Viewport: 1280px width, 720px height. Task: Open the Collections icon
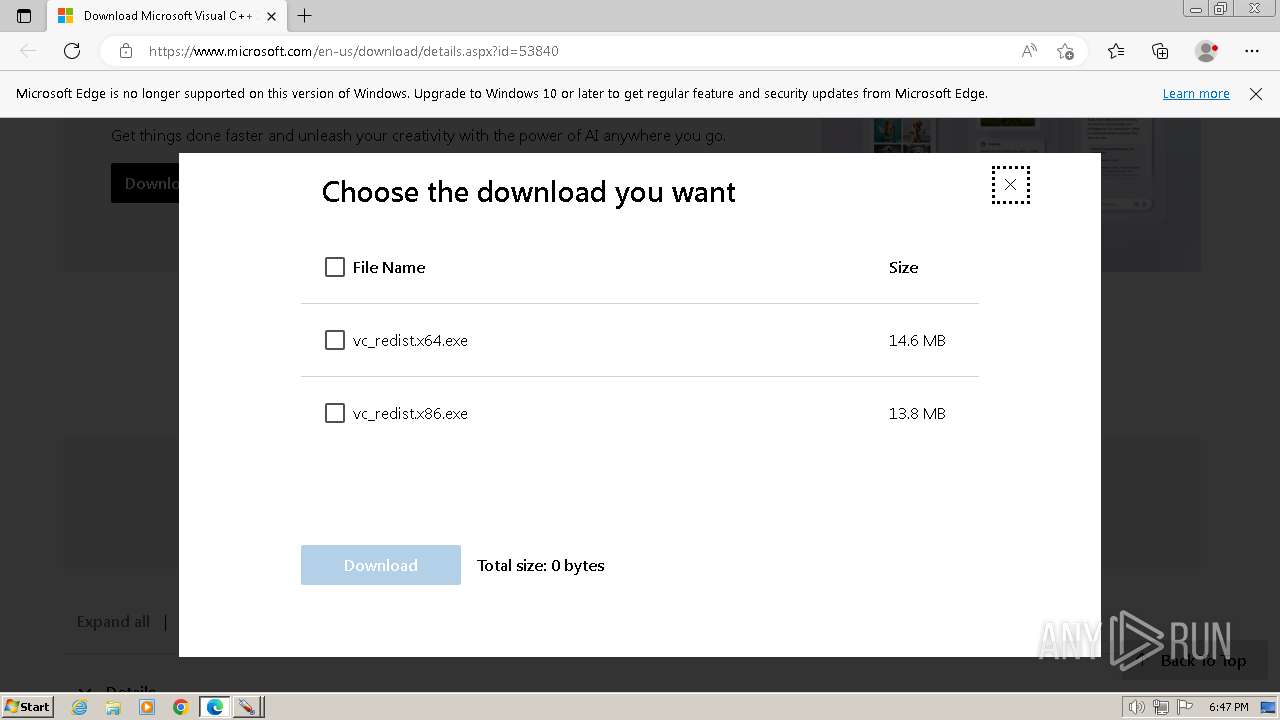pyautogui.click(x=1160, y=51)
